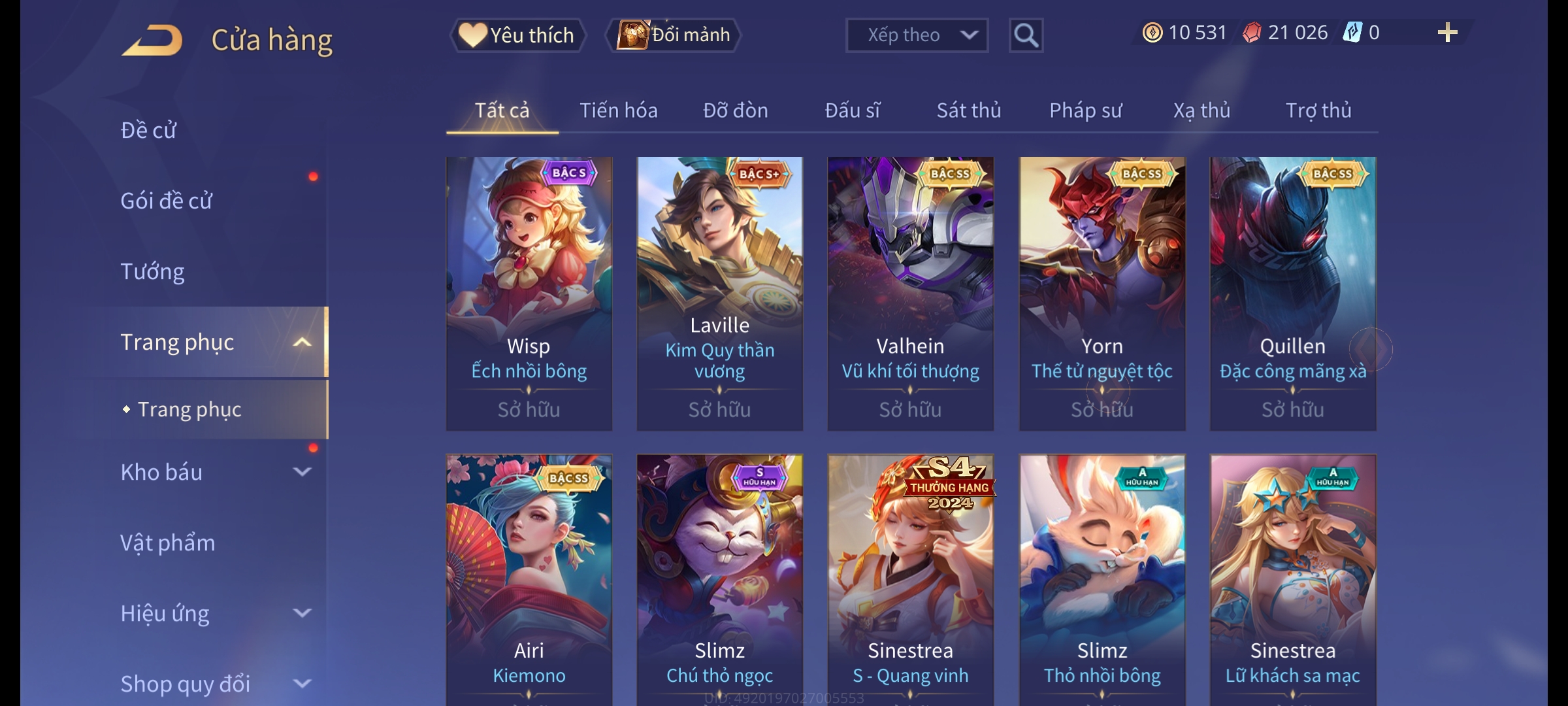Click the blue ticket voucher icon
The width and height of the screenshot is (1568, 706).
pos(1352,33)
